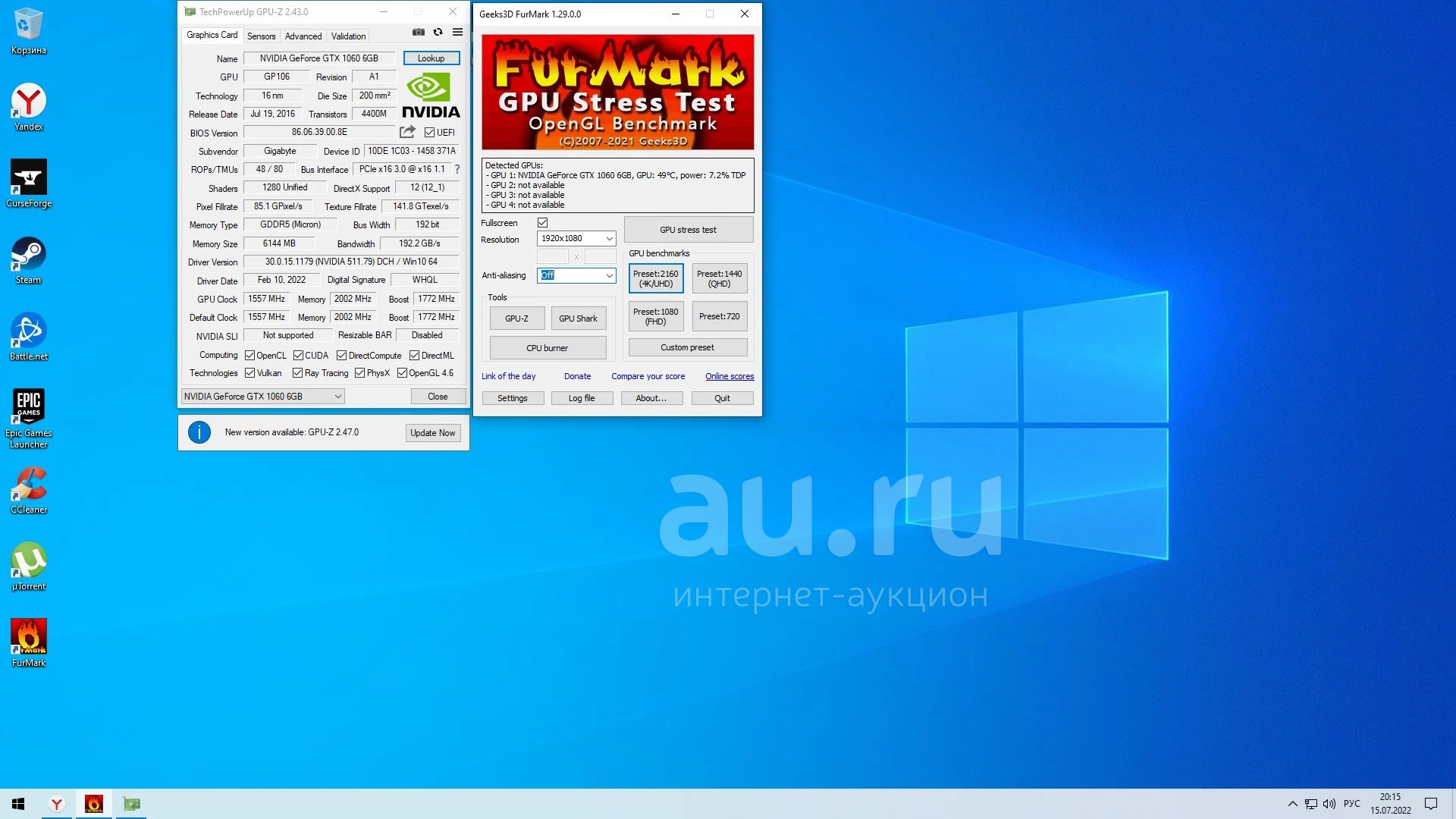Click the NVIDIA logo in GPU-Z

(430, 95)
